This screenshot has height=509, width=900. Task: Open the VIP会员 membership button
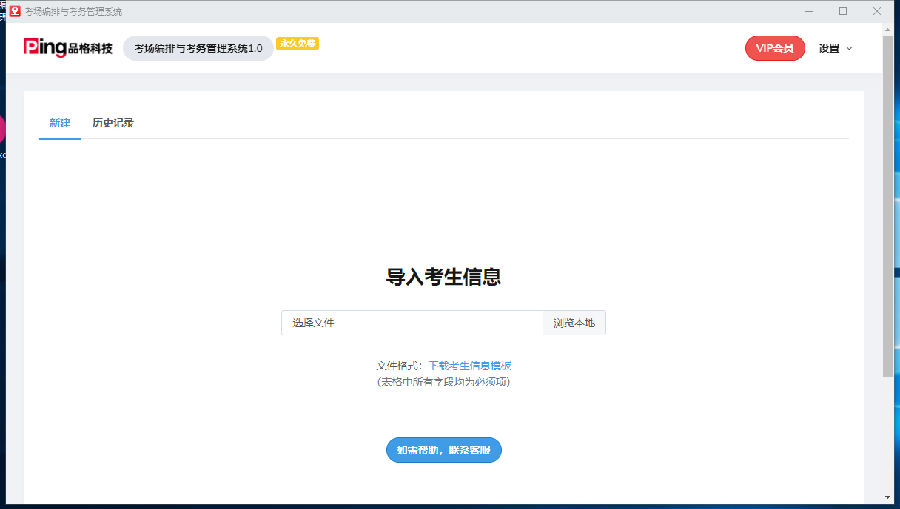pos(774,48)
